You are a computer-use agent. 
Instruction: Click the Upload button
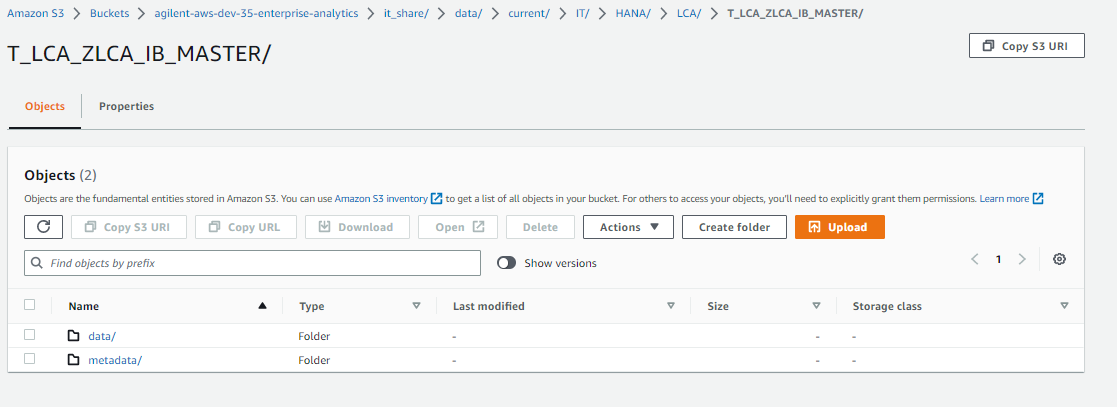point(839,227)
